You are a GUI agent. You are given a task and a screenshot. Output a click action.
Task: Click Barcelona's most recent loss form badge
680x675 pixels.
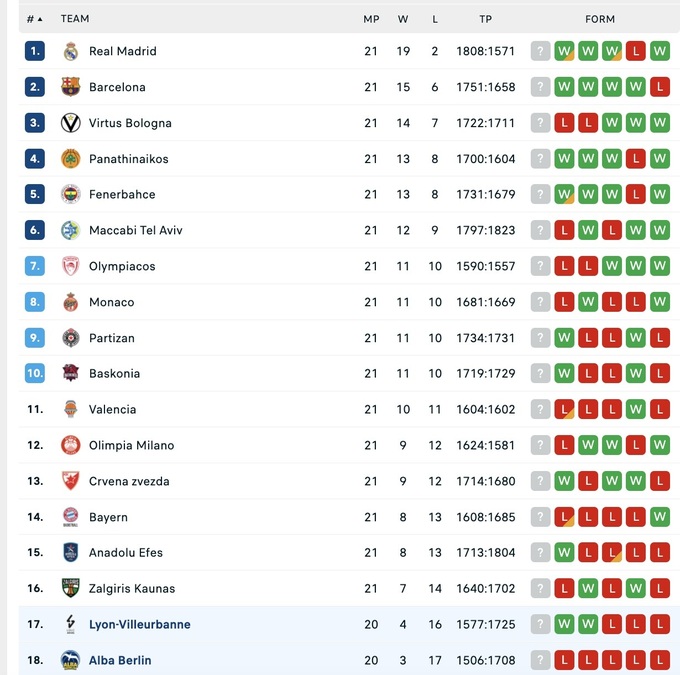[659, 87]
